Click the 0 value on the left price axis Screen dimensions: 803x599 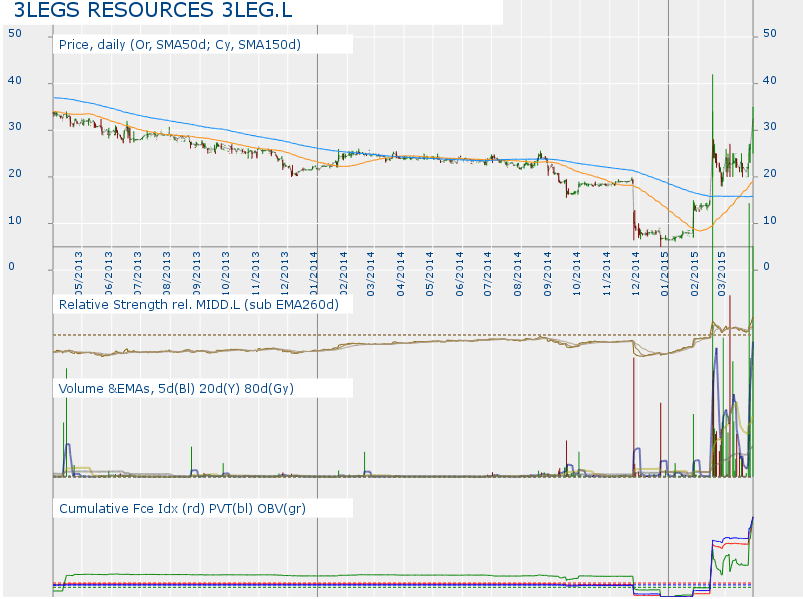(12, 267)
